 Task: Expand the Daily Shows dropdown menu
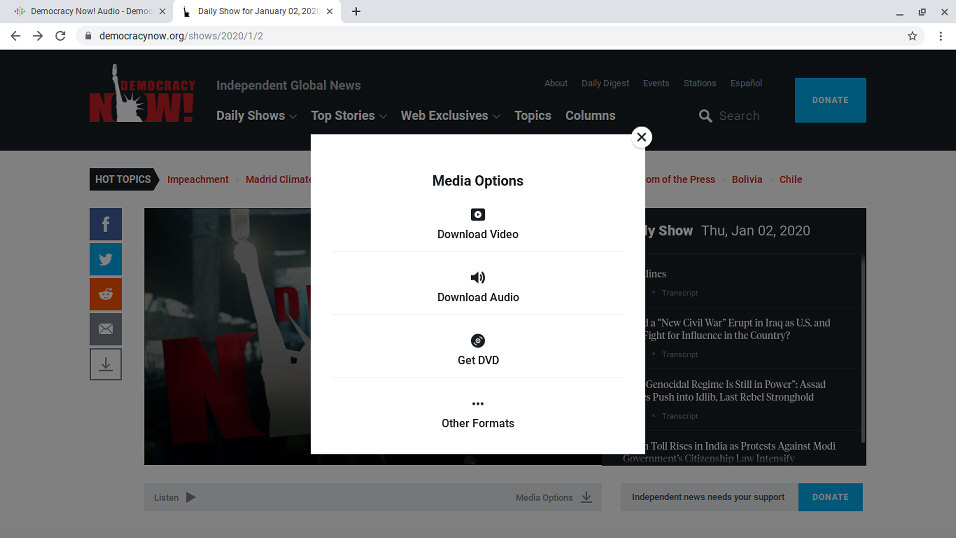coord(256,116)
